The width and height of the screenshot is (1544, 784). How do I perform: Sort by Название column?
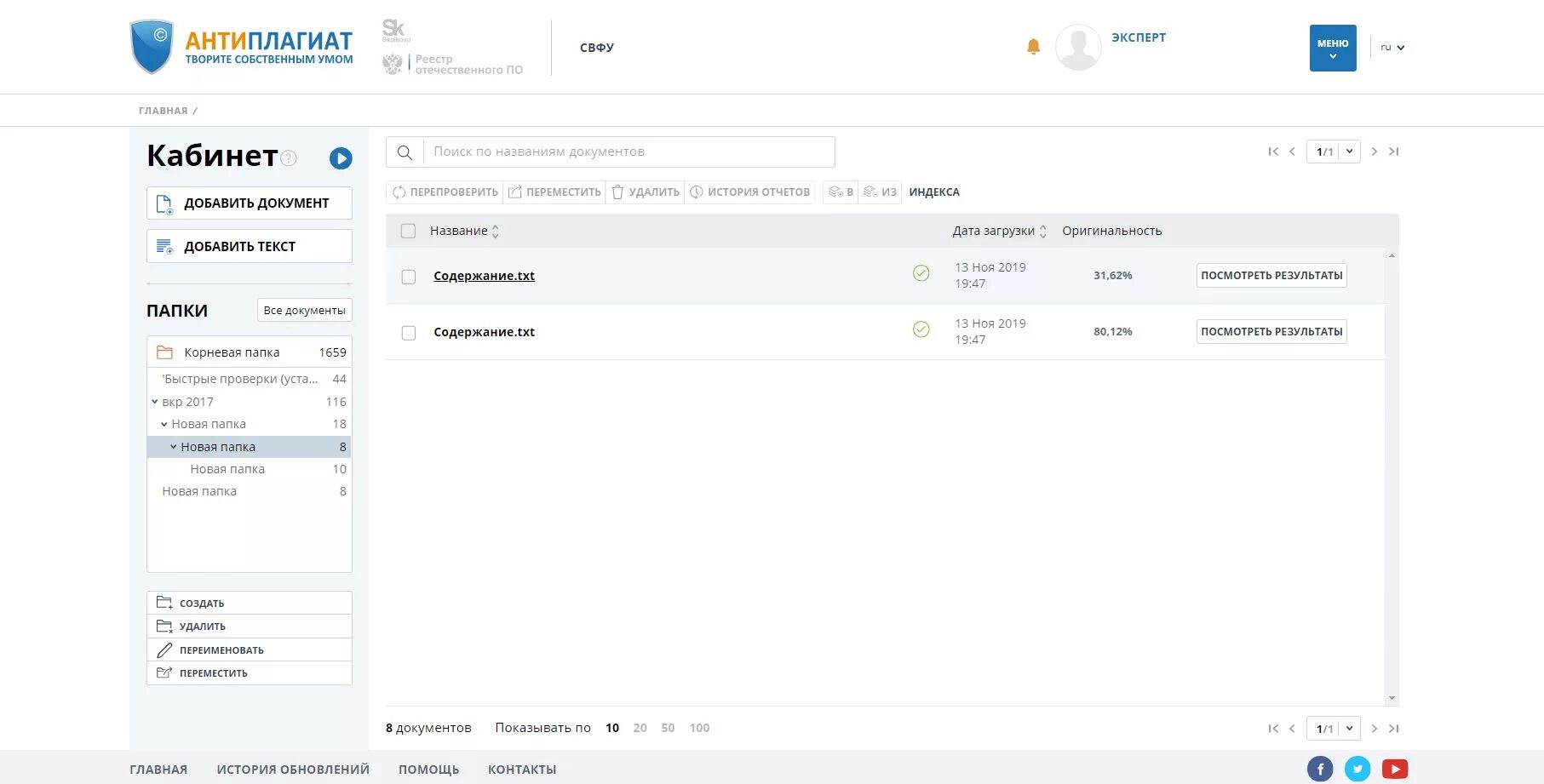(x=464, y=231)
